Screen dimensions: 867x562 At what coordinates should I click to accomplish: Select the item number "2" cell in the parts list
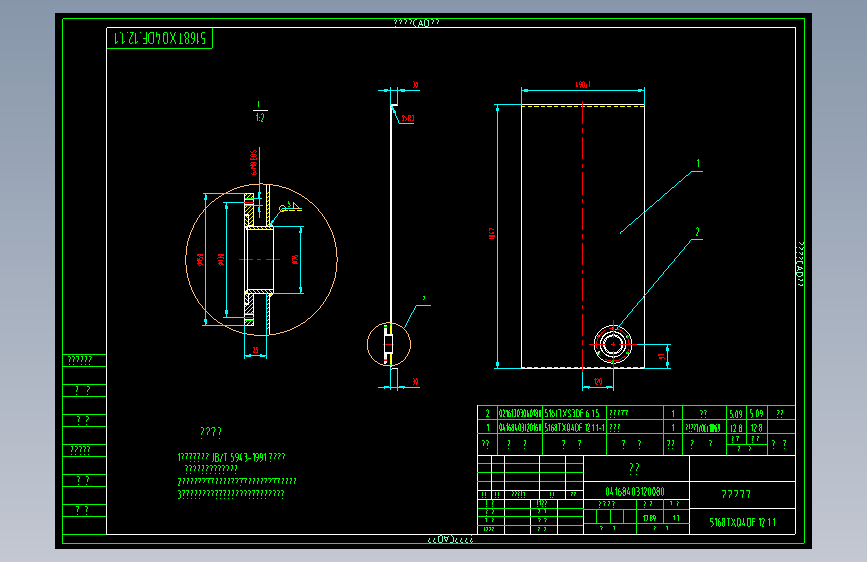[x=487, y=413]
